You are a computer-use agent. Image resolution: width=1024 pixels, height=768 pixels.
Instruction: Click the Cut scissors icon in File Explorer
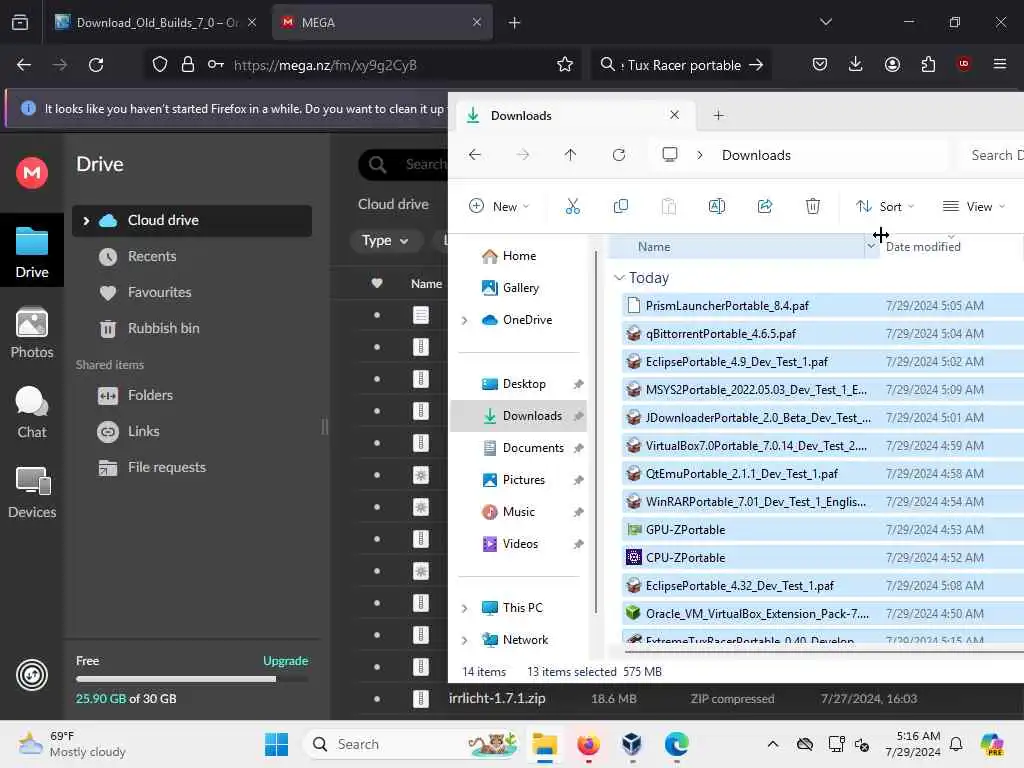click(572, 206)
